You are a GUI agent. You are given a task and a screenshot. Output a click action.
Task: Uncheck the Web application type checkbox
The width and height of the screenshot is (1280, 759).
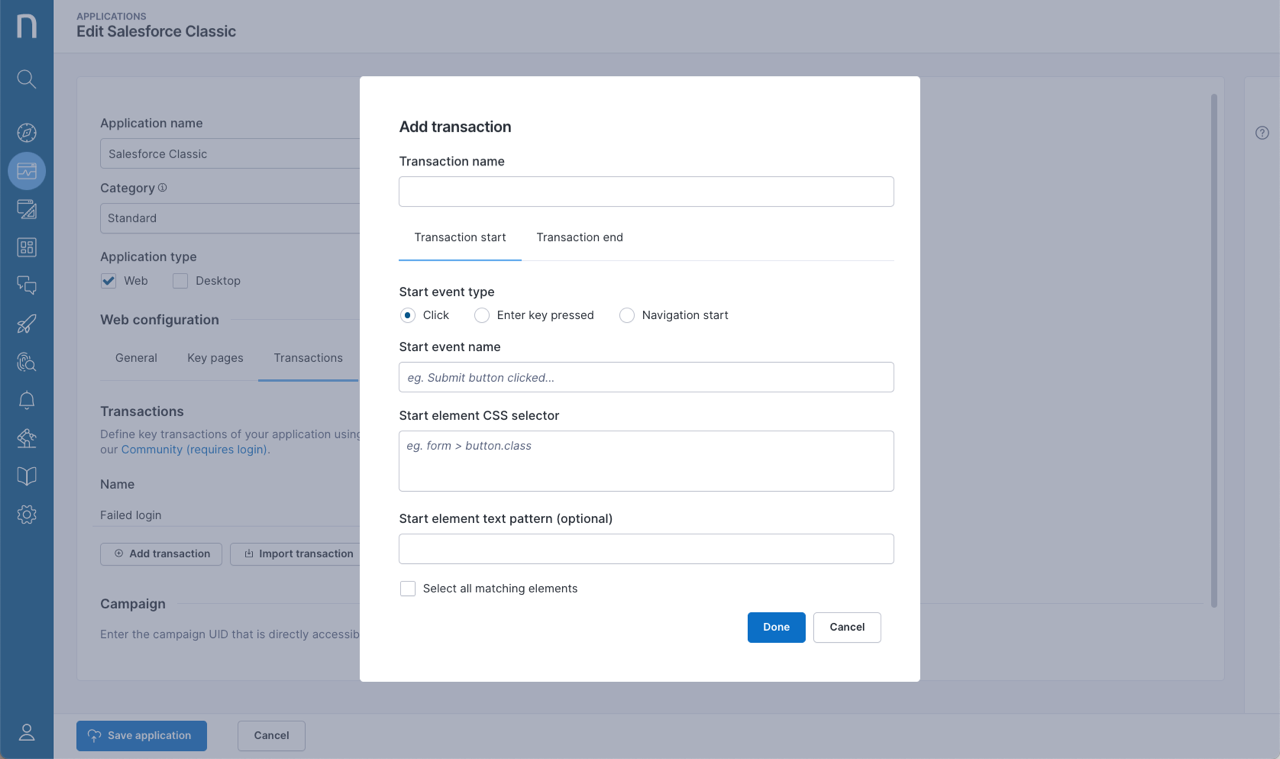[108, 281]
